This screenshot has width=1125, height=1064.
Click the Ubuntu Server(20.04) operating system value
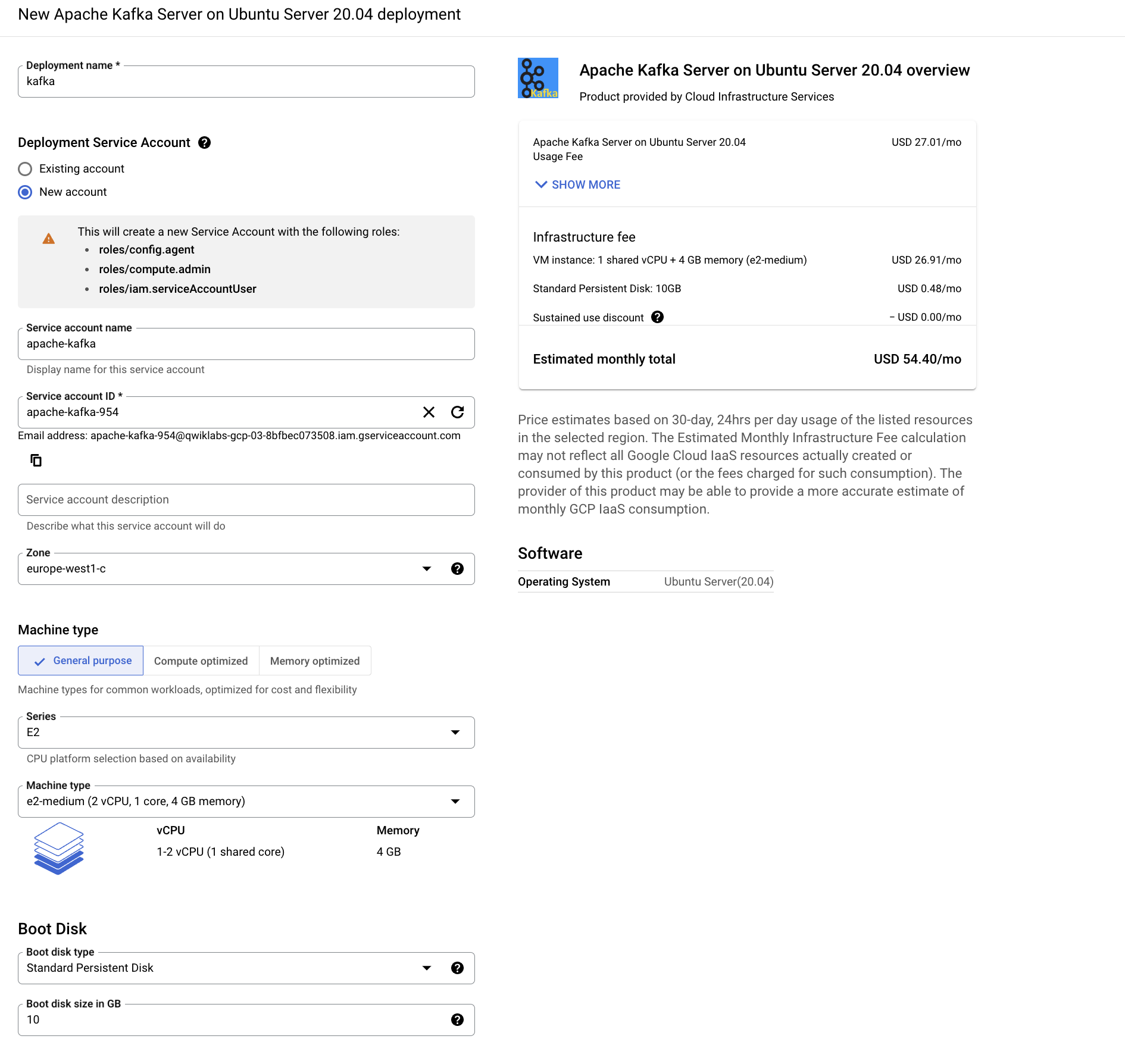[x=718, y=582]
